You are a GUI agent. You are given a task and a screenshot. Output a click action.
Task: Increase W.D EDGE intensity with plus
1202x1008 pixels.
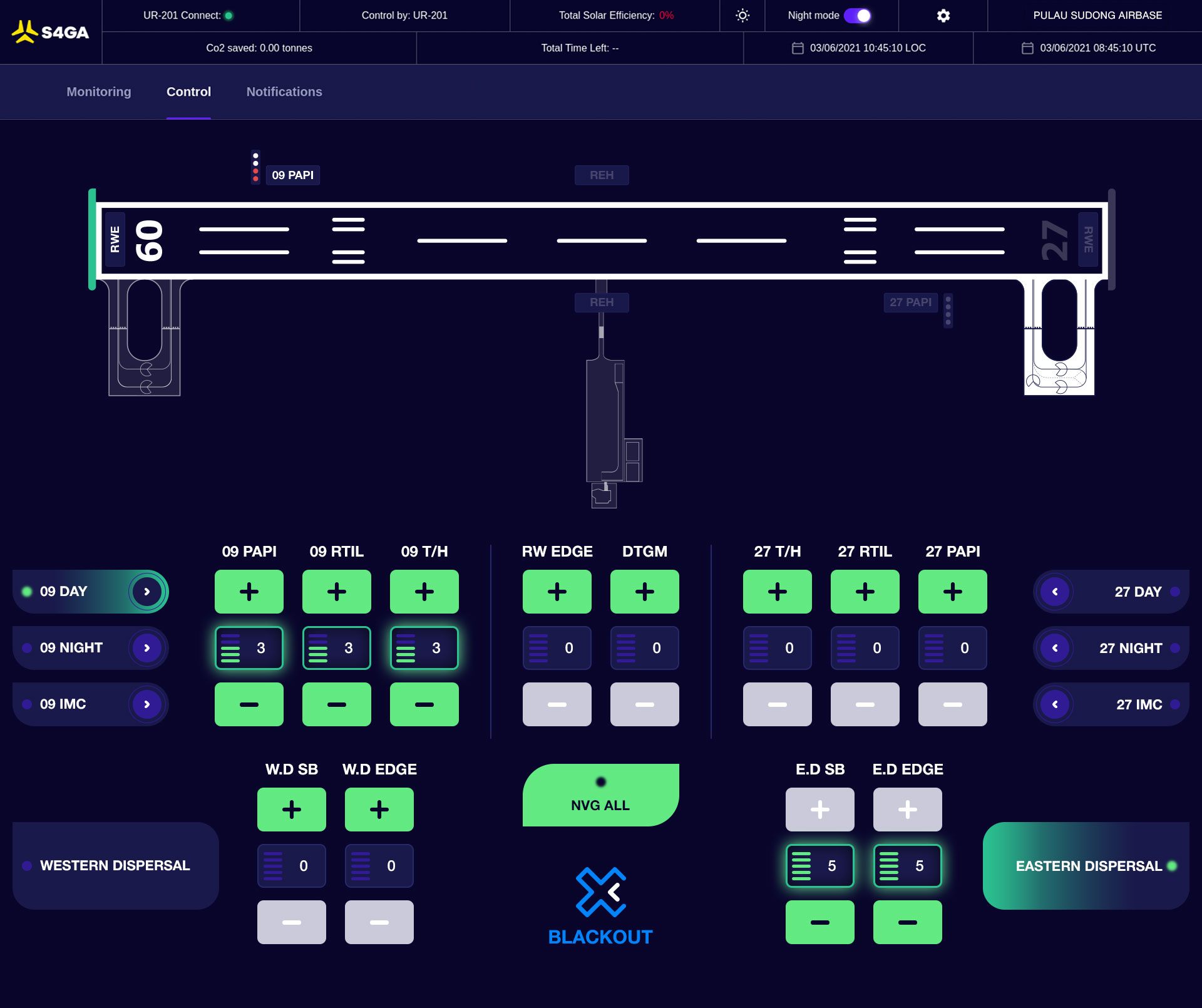pos(379,810)
